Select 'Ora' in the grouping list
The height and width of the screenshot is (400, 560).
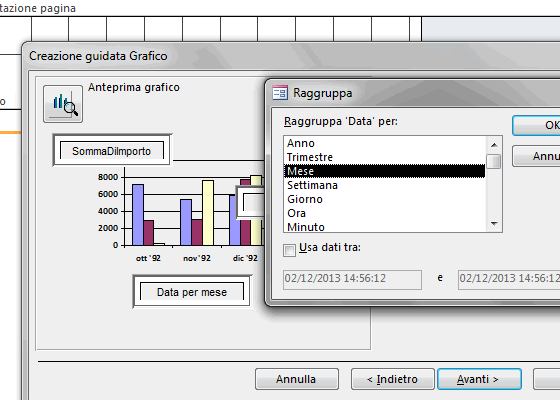pos(385,213)
